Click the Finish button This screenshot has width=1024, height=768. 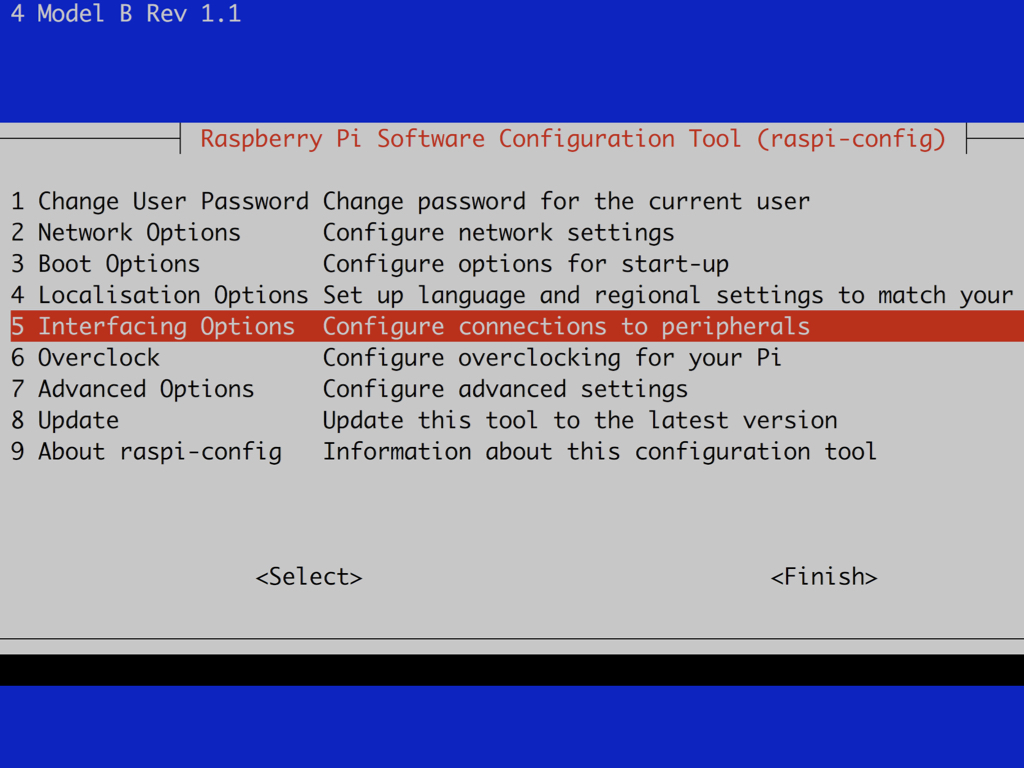pyautogui.click(x=824, y=577)
